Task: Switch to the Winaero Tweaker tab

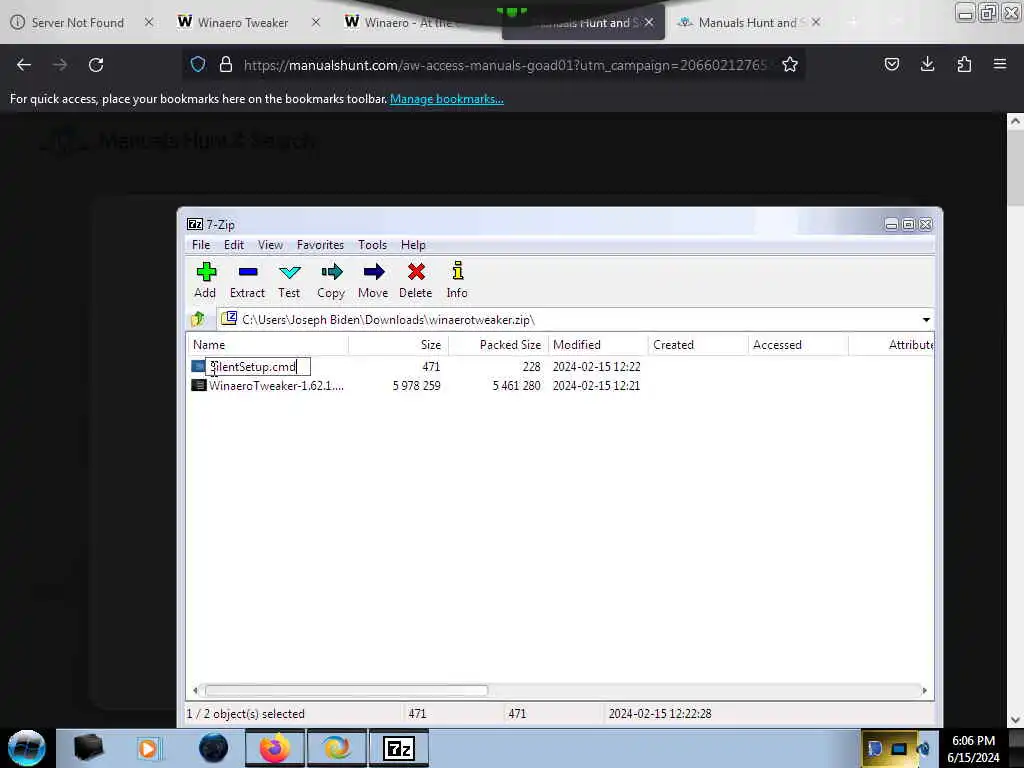Action: click(243, 22)
